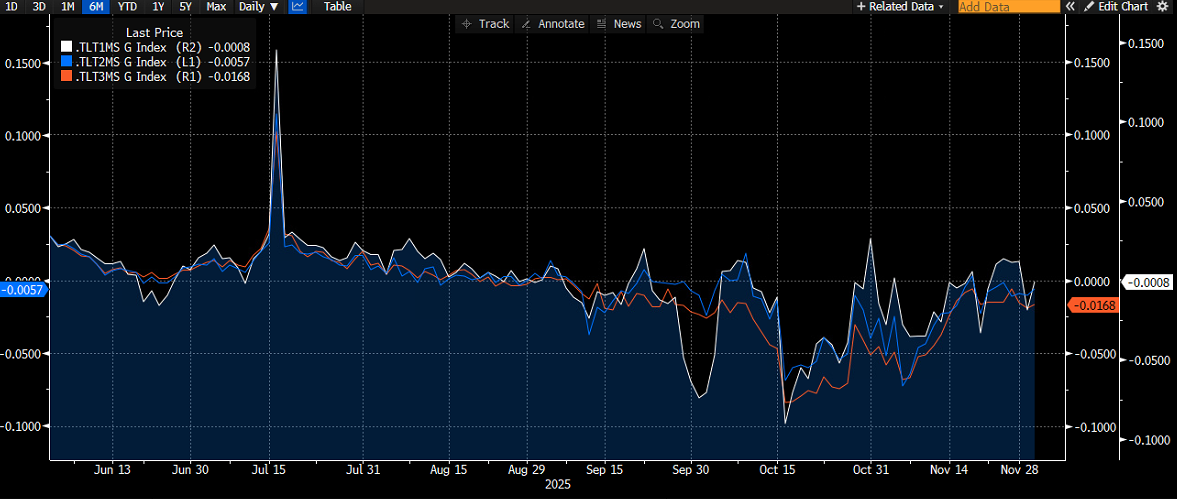Open the News overlay tool
The height and width of the screenshot is (499, 1177).
pyautogui.click(x=618, y=24)
